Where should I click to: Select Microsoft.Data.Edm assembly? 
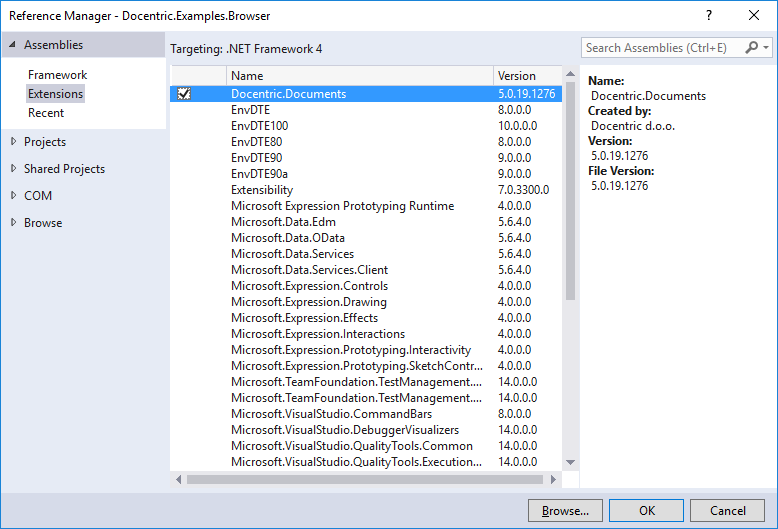(366, 222)
